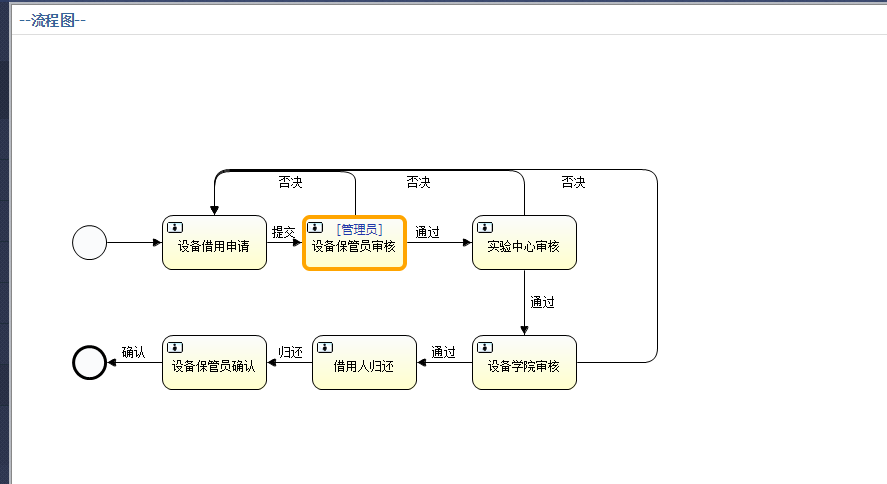
Task: Click the 归还 transition label
Action: click(x=290, y=352)
